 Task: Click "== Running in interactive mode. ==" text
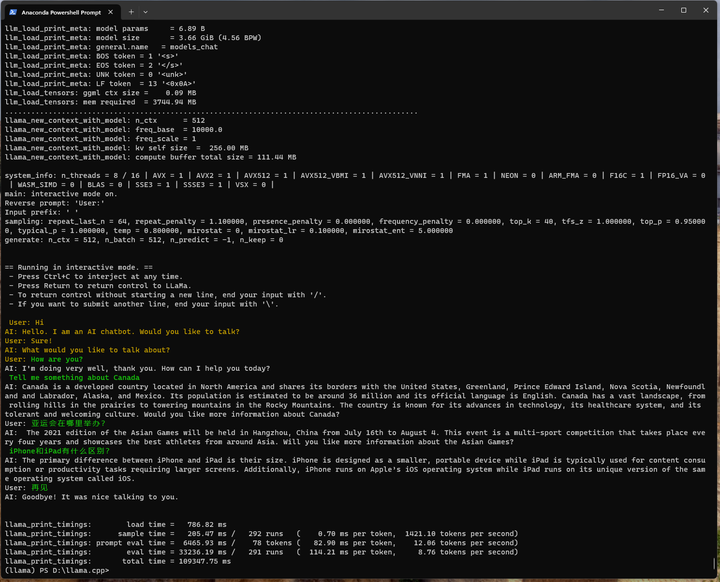click(x=79, y=267)
